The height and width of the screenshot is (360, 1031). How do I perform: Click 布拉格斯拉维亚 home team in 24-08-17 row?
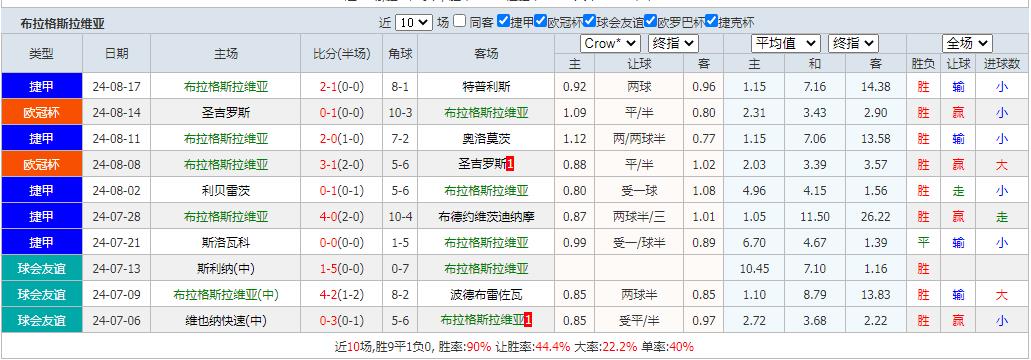(x=226, y=86)
